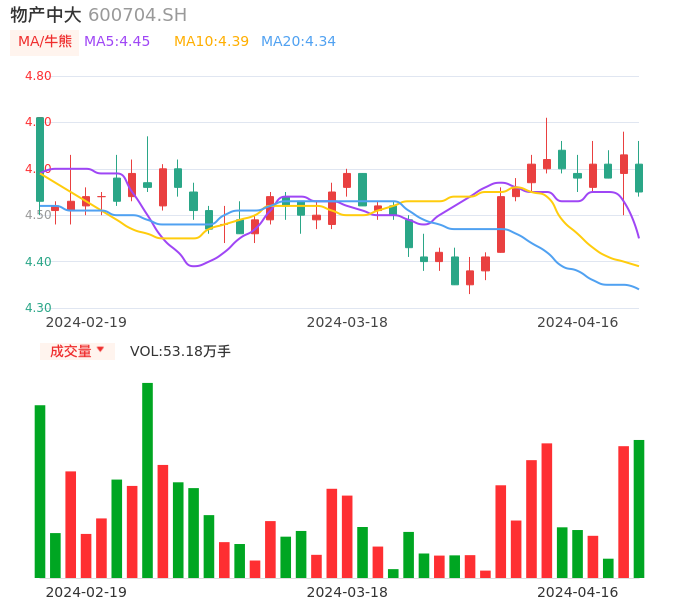
Task: Select the 600704.SH ticker code
Action: click(137, 15)
